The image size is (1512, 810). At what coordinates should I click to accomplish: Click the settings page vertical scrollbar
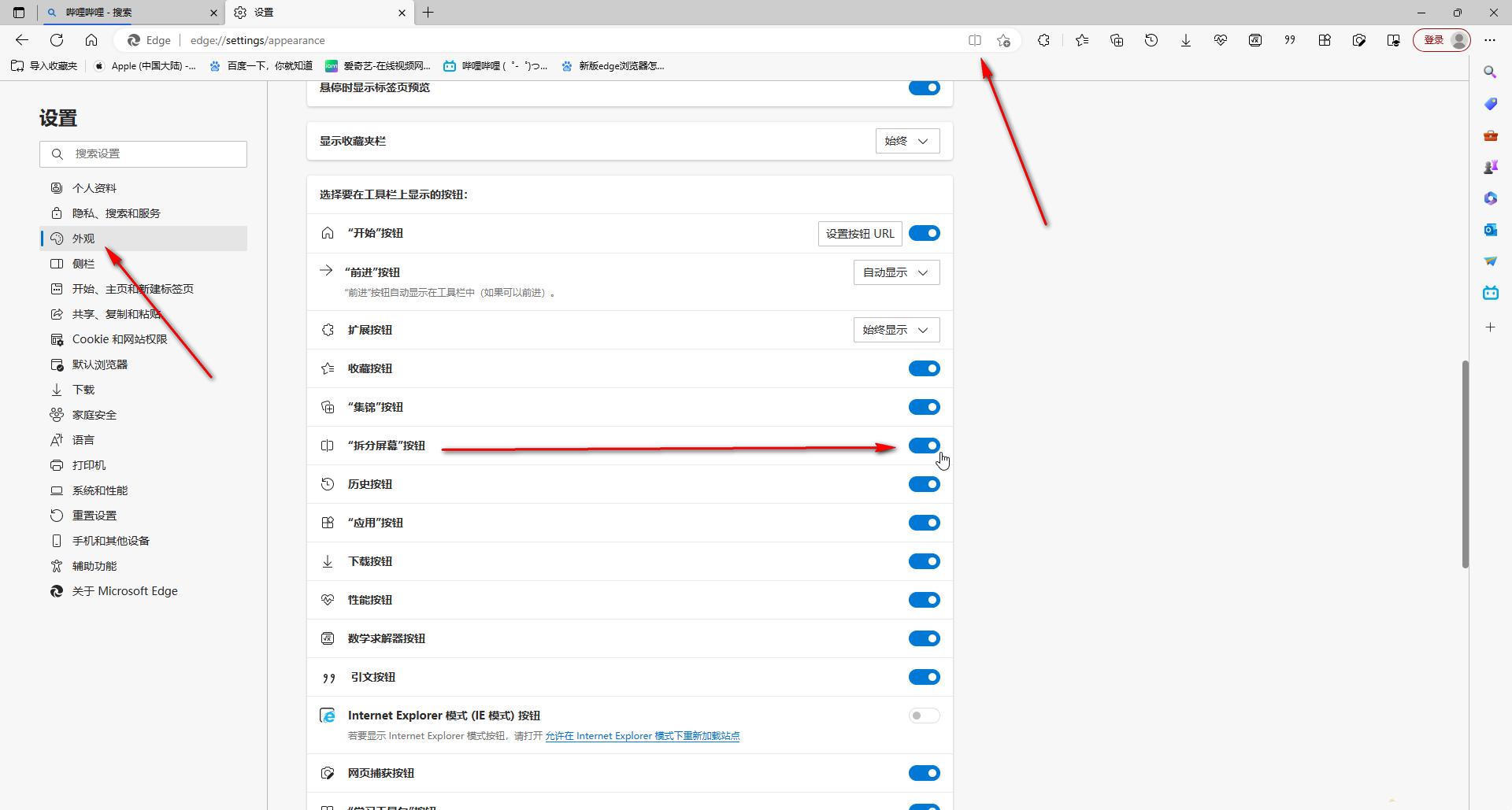click(1465, 464)
